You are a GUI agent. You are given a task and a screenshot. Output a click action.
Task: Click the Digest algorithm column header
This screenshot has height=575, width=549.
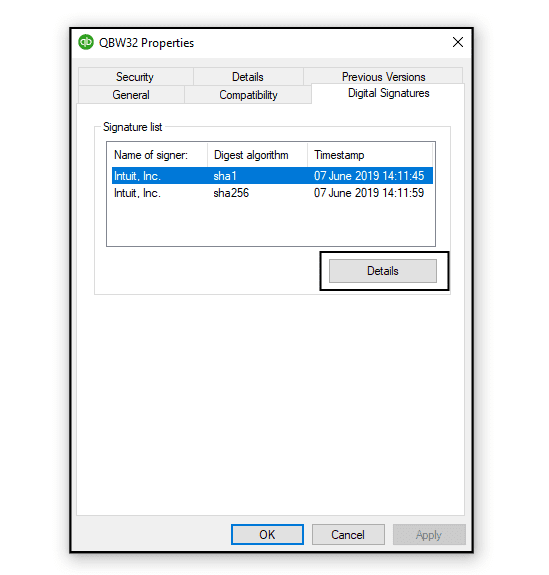(x=257, y=155)
